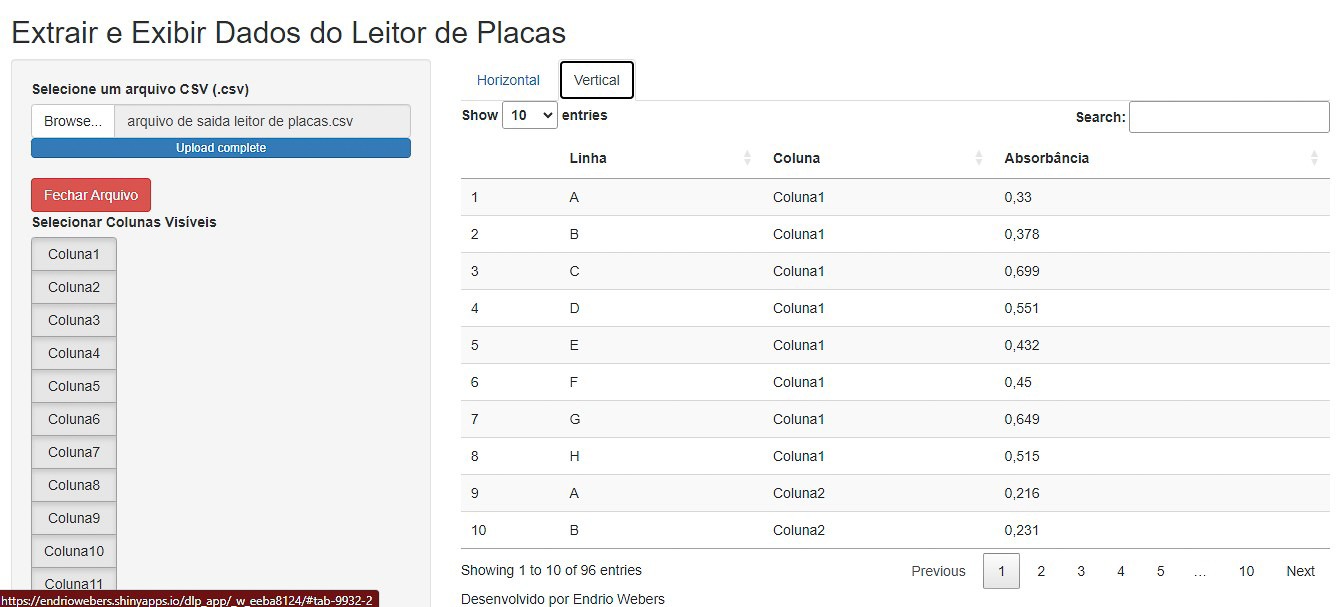Go to page 2 of the table
The height and width of the screenshot is (607, 1342).
pyautogui.click(x=1041, y=571)
